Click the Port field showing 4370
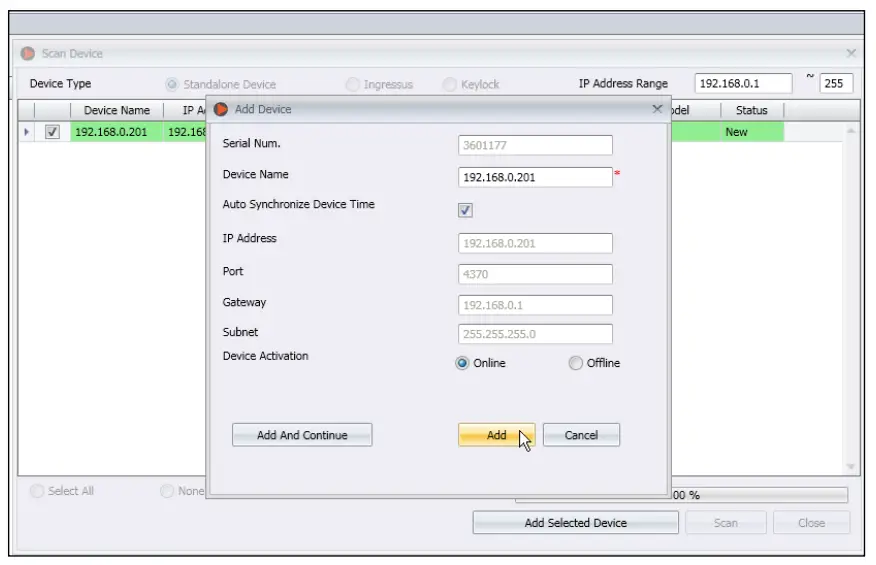 tap(535, 274)
